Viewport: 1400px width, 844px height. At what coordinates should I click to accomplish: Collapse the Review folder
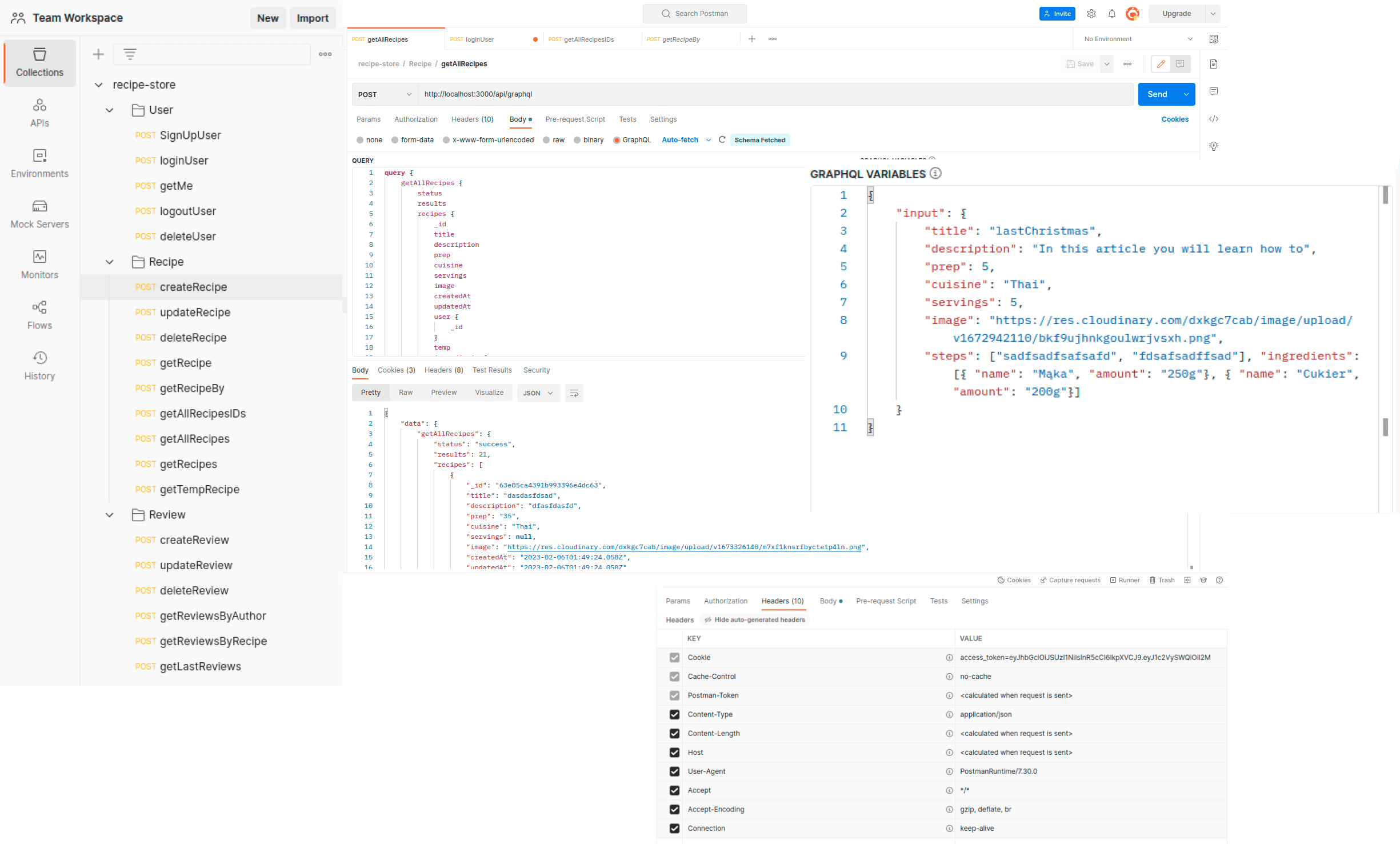click(109, 515)
